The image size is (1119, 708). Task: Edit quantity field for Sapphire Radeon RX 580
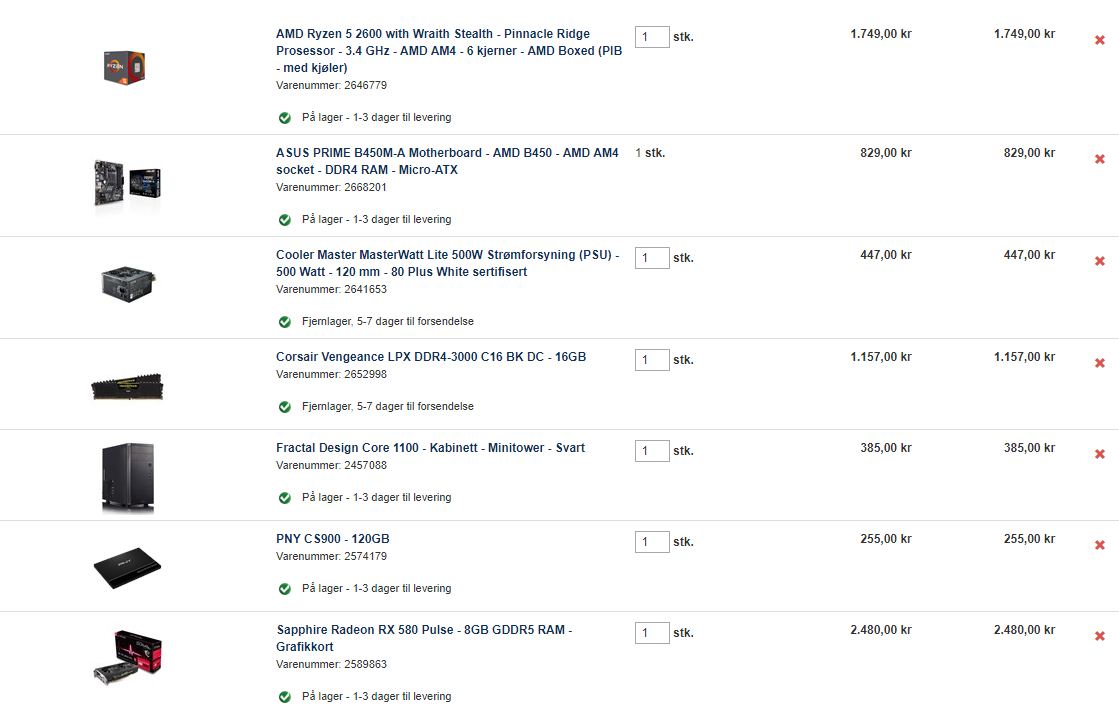(x=652, y=633)
